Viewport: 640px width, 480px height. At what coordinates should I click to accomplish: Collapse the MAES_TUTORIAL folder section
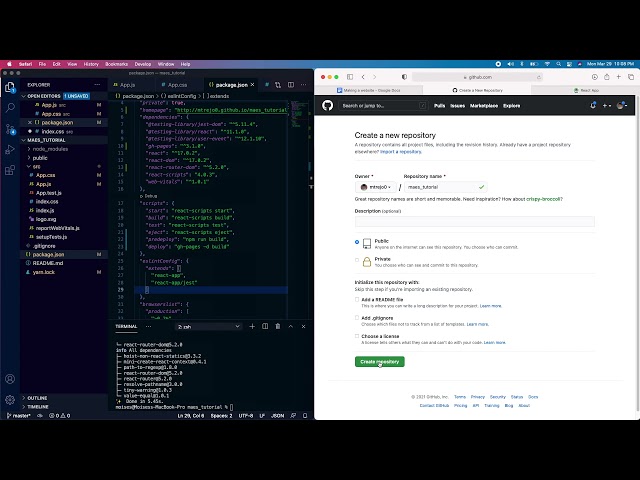click(x=46, y=140)
